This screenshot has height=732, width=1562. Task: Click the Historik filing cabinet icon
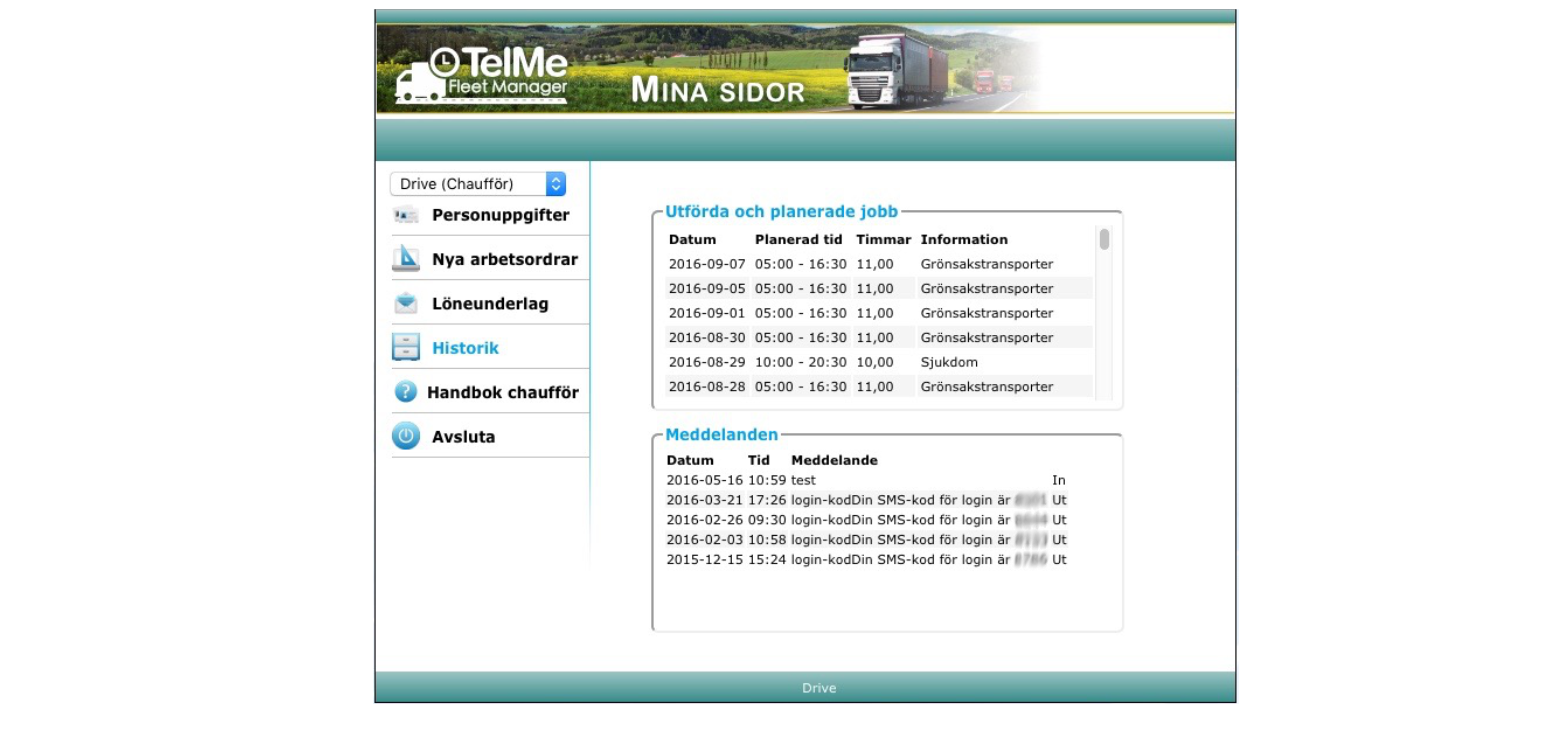click(406, 347)
